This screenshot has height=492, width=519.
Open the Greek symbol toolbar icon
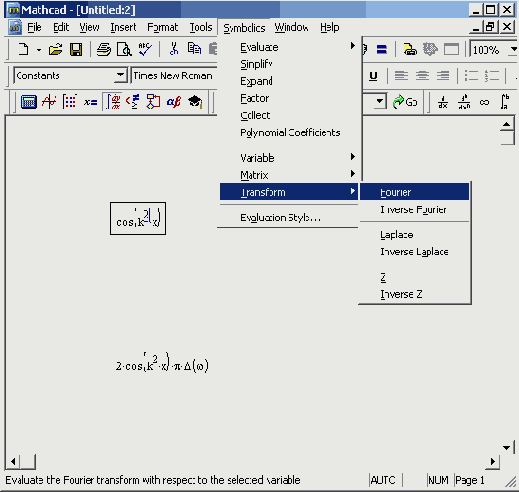[x=174, y=102]
